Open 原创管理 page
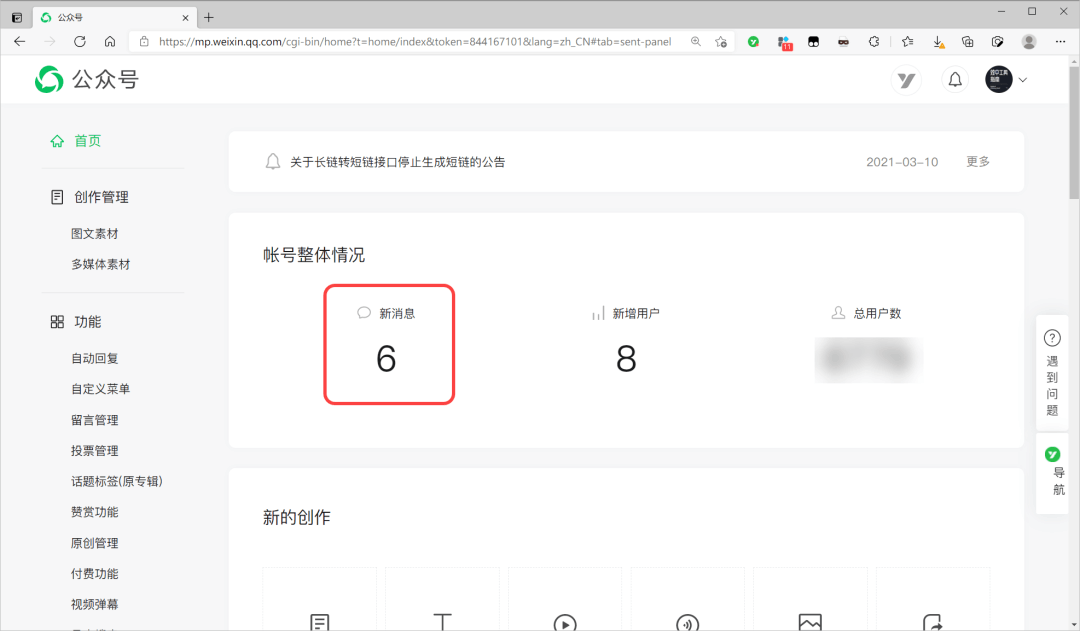 tap(94, 543)
